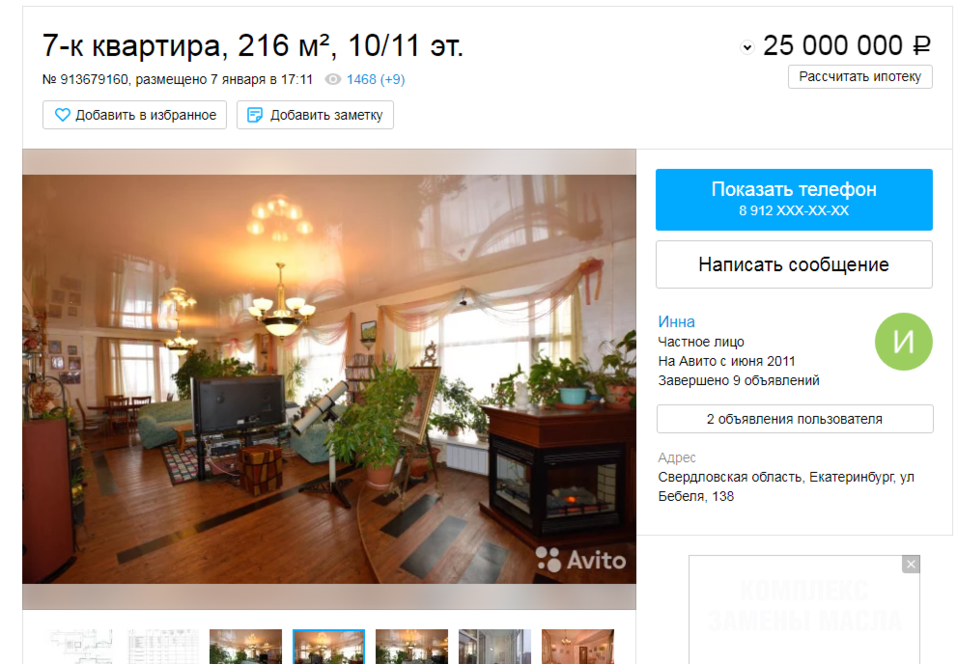The height and width of the screenshot is (664, 957).
Task: Click the main apartment photo
Action: pyautogui.click(x=329, y=379)
